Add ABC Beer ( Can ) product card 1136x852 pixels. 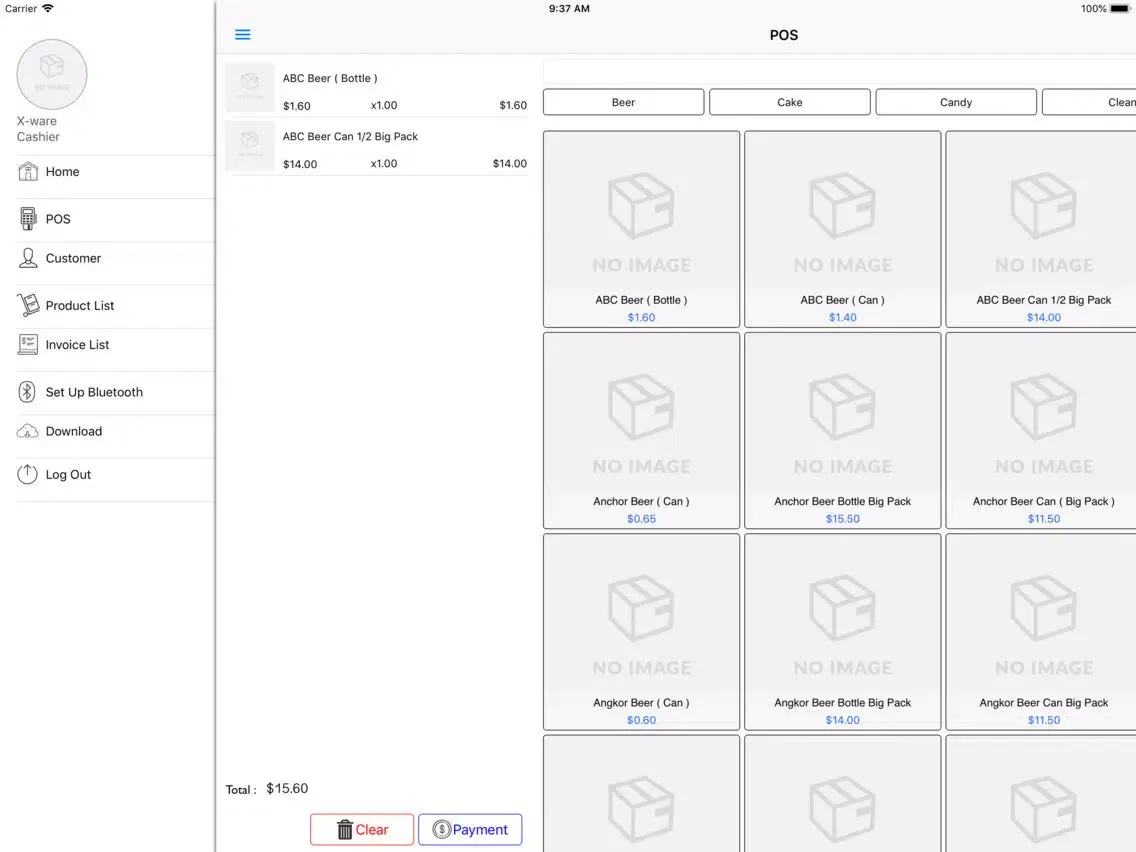pos(843,229)
